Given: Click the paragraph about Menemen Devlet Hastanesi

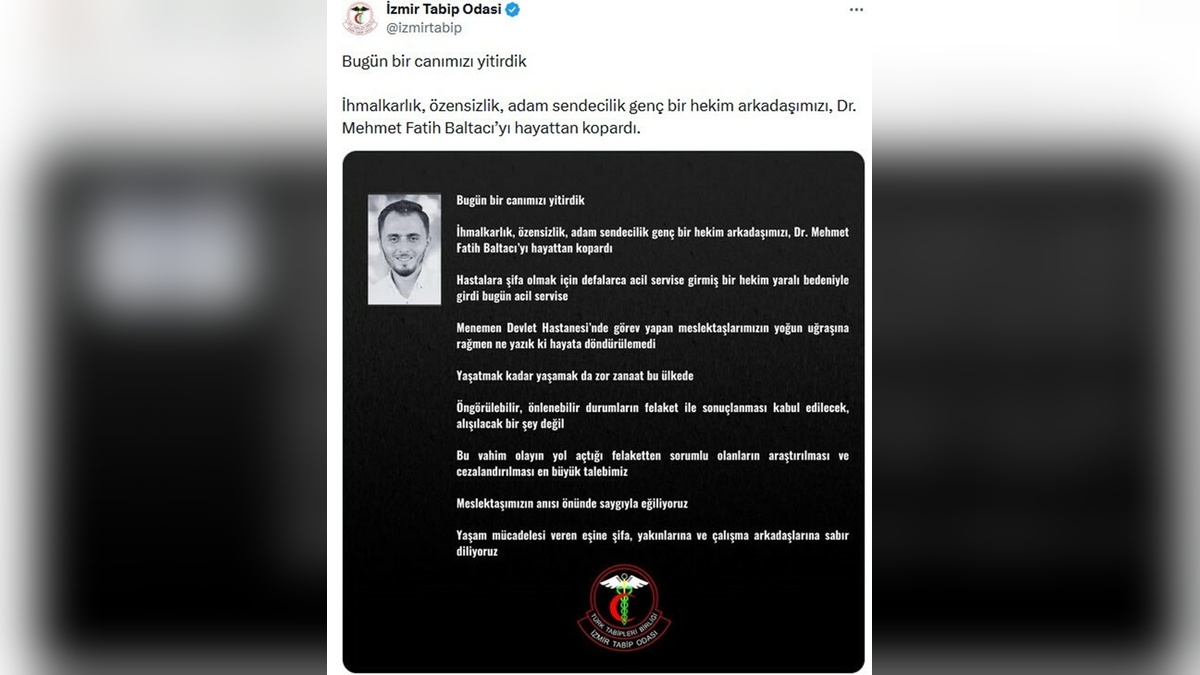Looking at the screenshot, I should (x=652, y=336).
